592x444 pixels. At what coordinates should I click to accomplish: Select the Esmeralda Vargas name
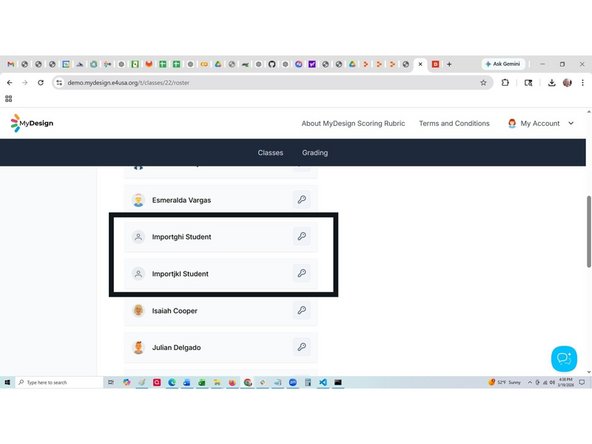point(181,200)
